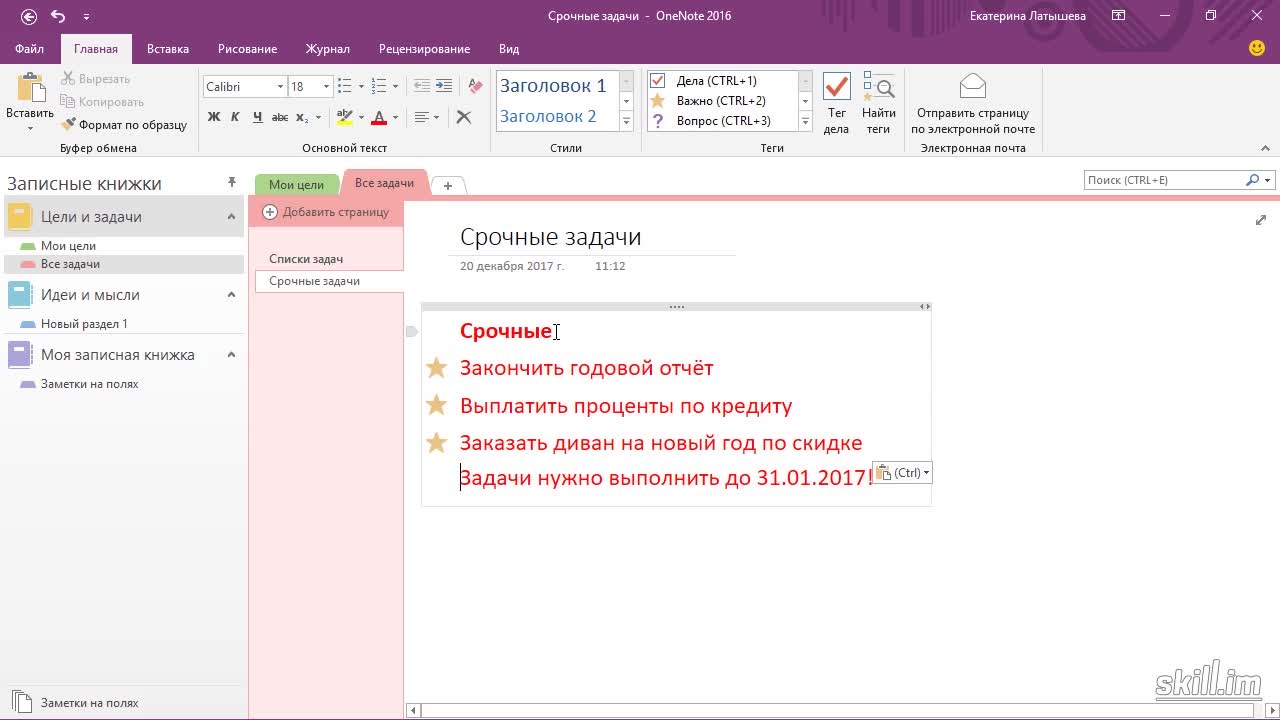Expand page to full view arrow
Viewport: 1280px width, 720px height.
tap(1261, 220)
